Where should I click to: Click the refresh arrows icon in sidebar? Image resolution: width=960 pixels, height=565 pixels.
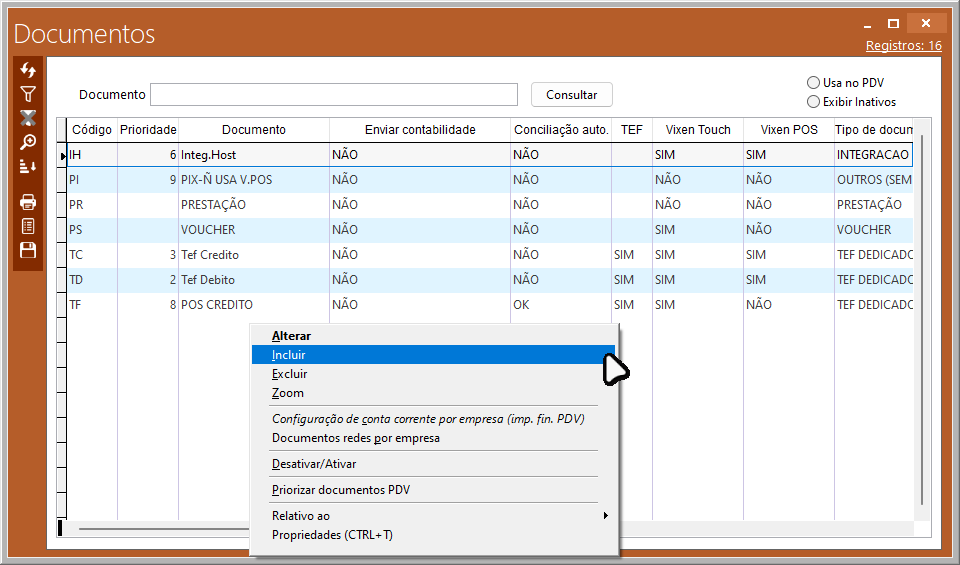(28, 70)
